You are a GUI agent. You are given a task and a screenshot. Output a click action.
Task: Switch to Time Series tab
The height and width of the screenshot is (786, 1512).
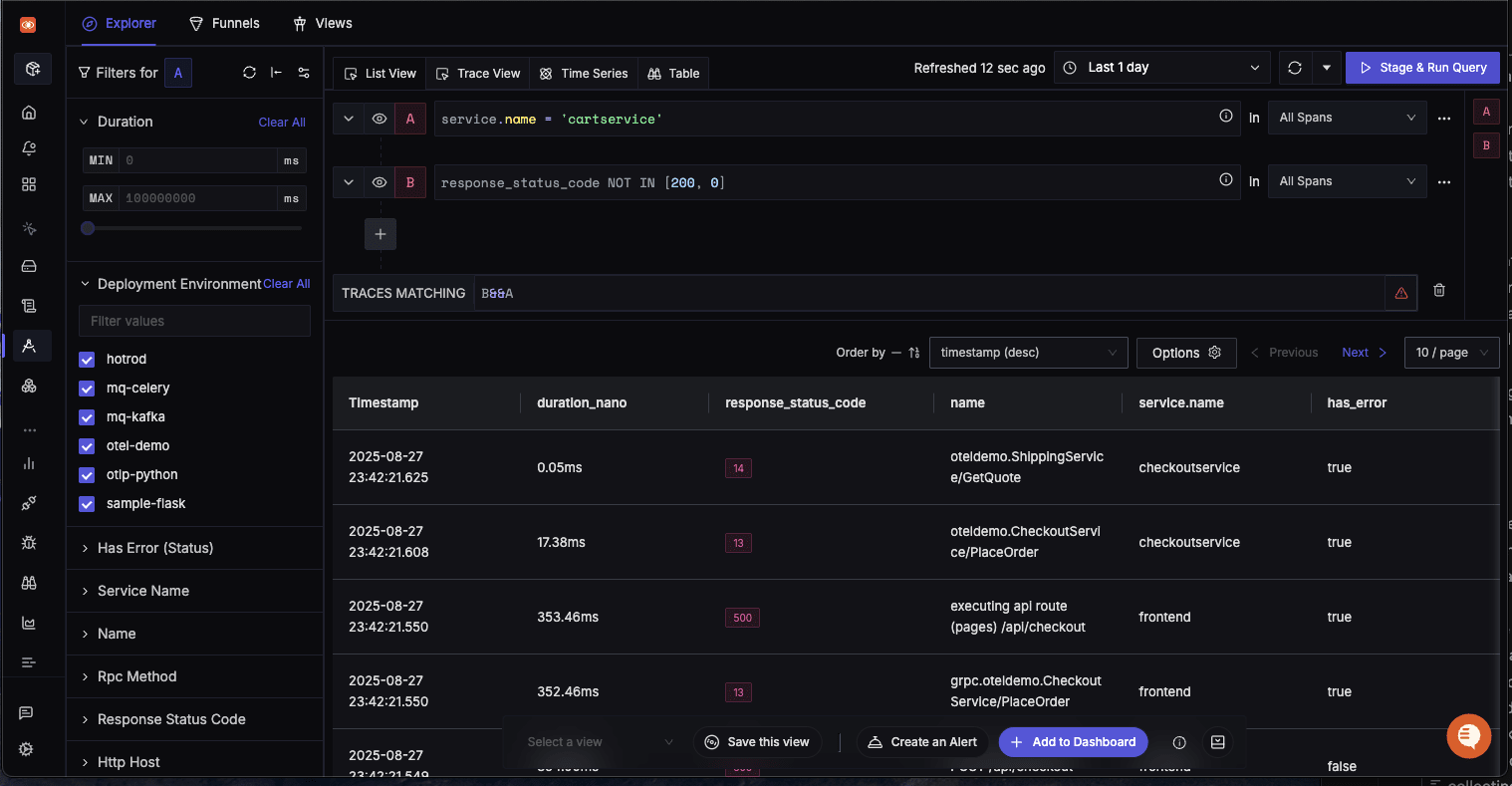click(x=584, y=74)
